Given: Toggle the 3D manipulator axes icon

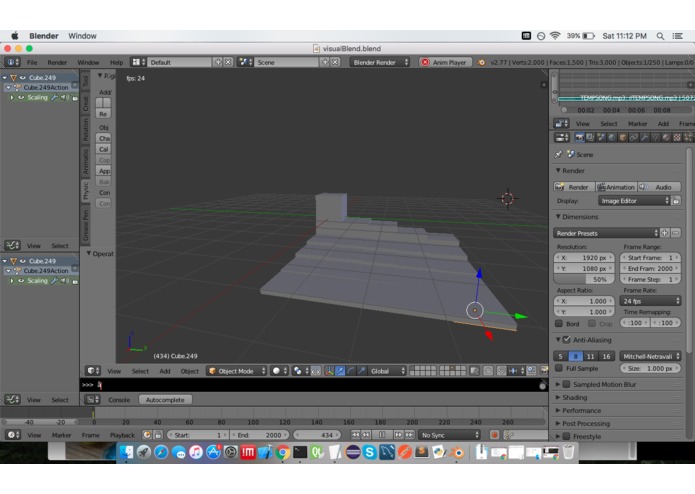Looking at the screenshot, I should point(329,371).
